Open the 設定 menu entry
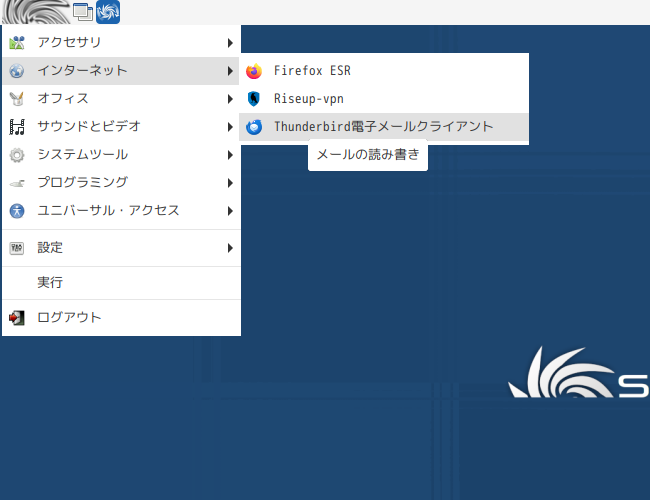The image size is (650, 500). (121, 248)
